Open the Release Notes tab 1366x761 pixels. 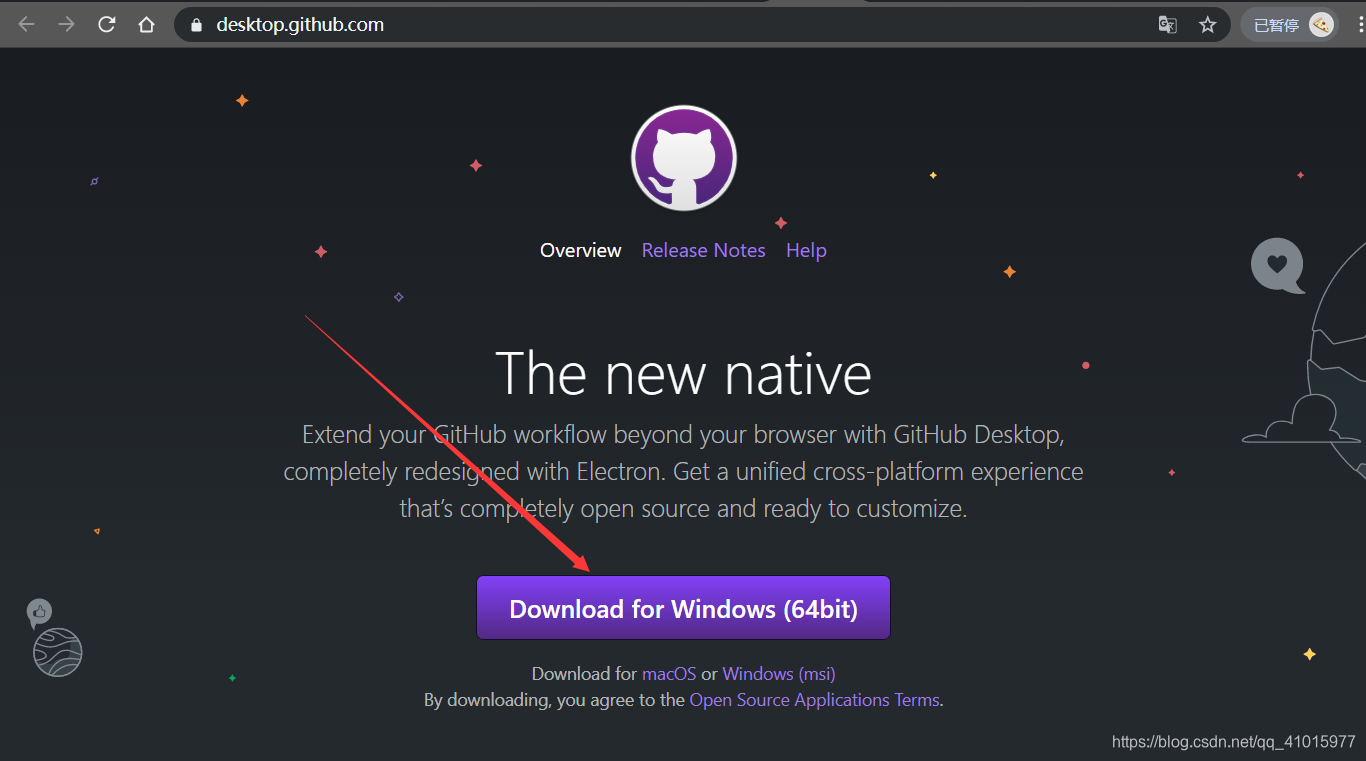tap(704, 250)
